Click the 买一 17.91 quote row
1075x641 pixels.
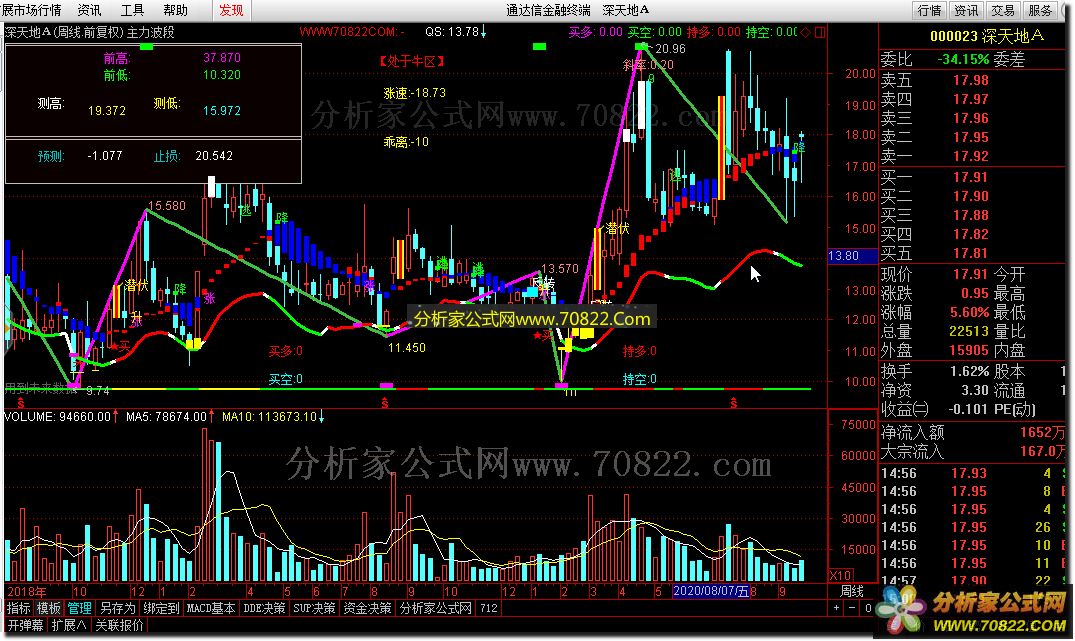pos(974,177)
